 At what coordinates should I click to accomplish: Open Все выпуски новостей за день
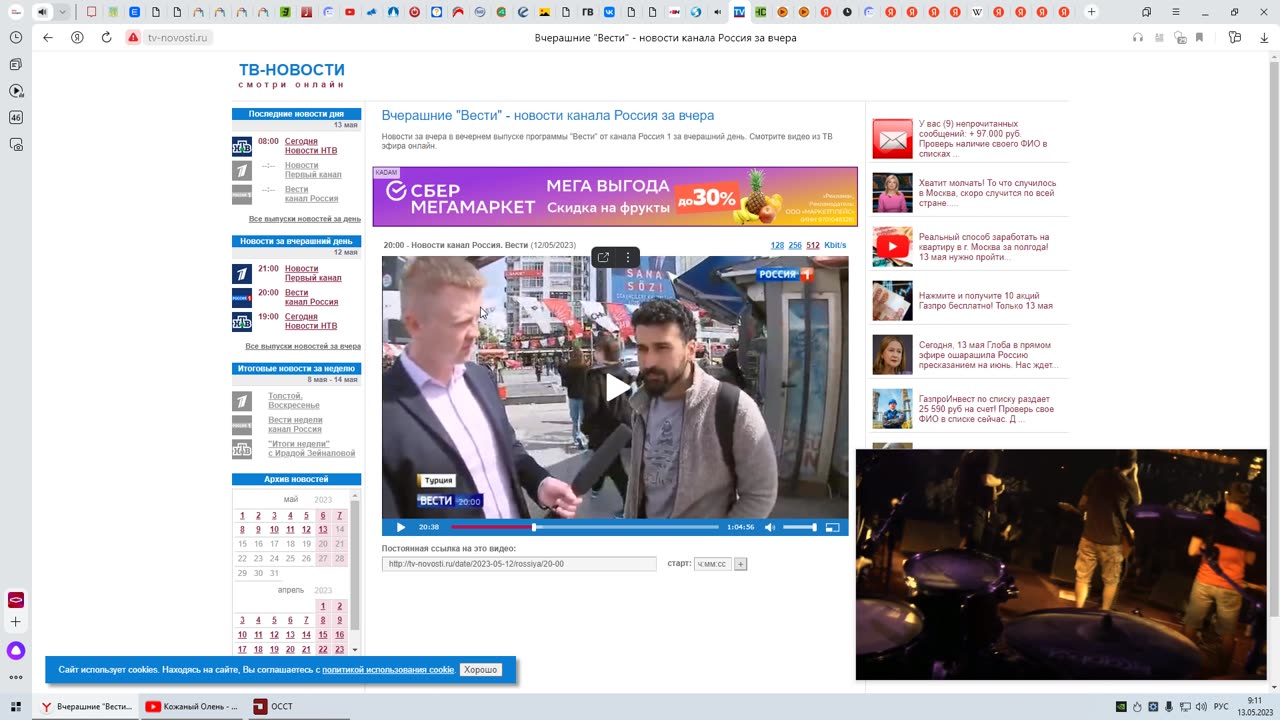pos(305,219)
